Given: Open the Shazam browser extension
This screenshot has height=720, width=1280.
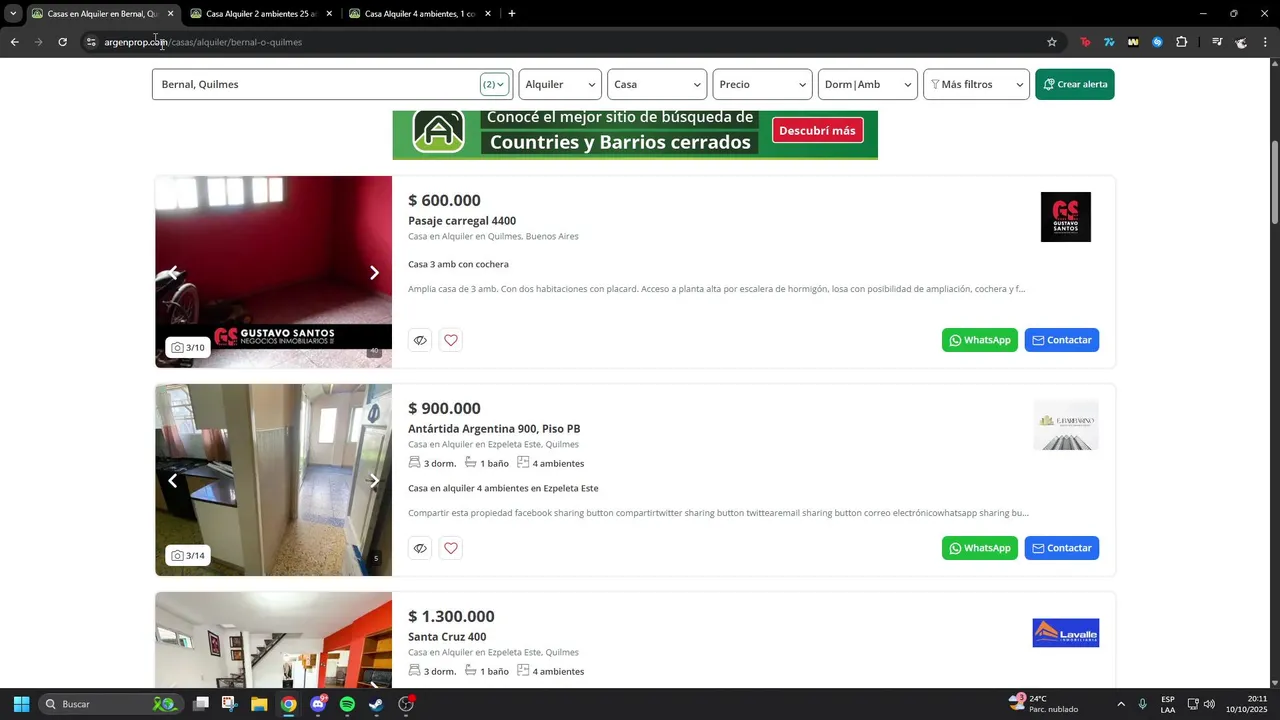Looking at the screenshot, I should 1157,42.
